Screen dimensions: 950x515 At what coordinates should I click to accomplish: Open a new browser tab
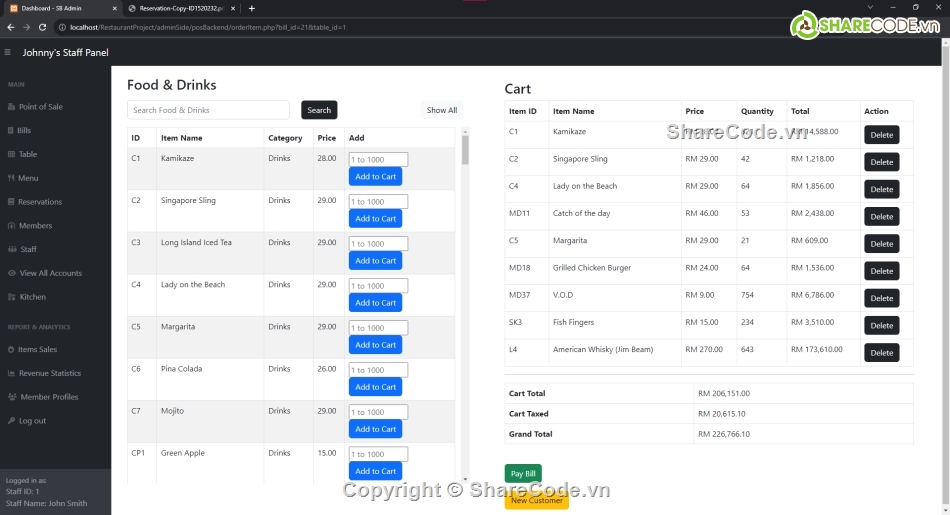[x=252, y=8]
